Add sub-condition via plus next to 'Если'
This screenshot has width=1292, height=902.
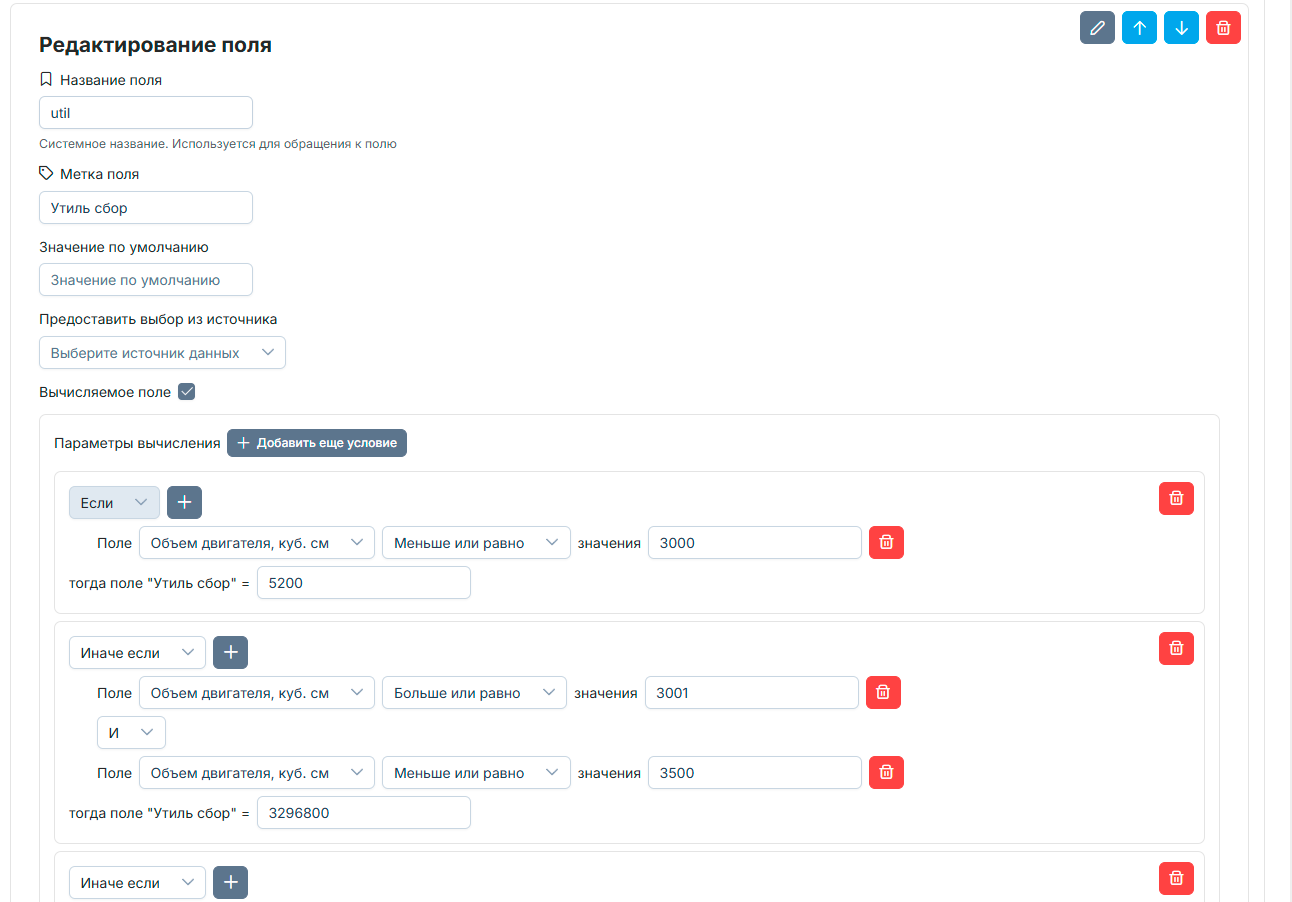click(x=184, y=503)
